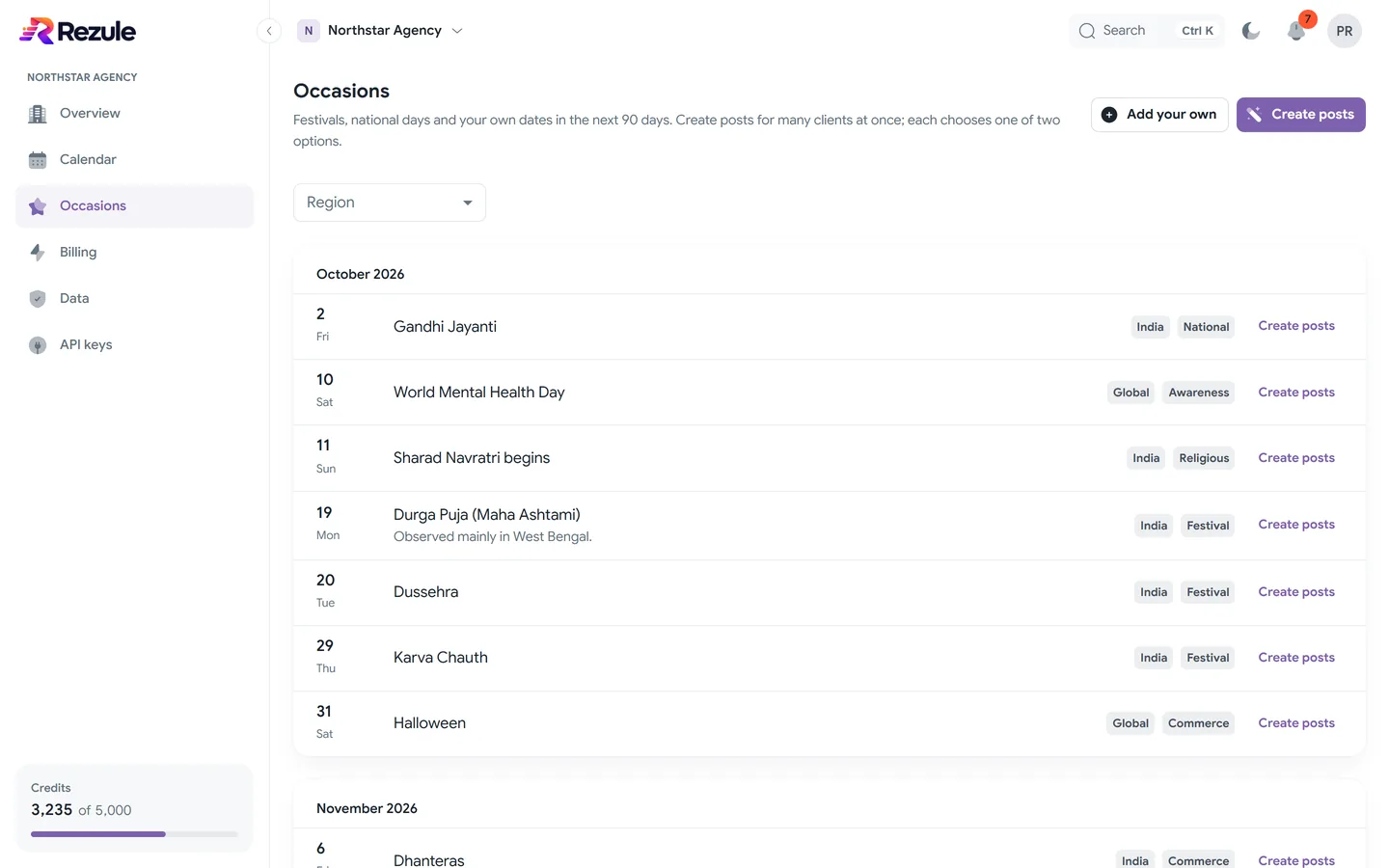Click the November 2026 heading
This screenshot has height=868, width=1389.
point(367,808)
